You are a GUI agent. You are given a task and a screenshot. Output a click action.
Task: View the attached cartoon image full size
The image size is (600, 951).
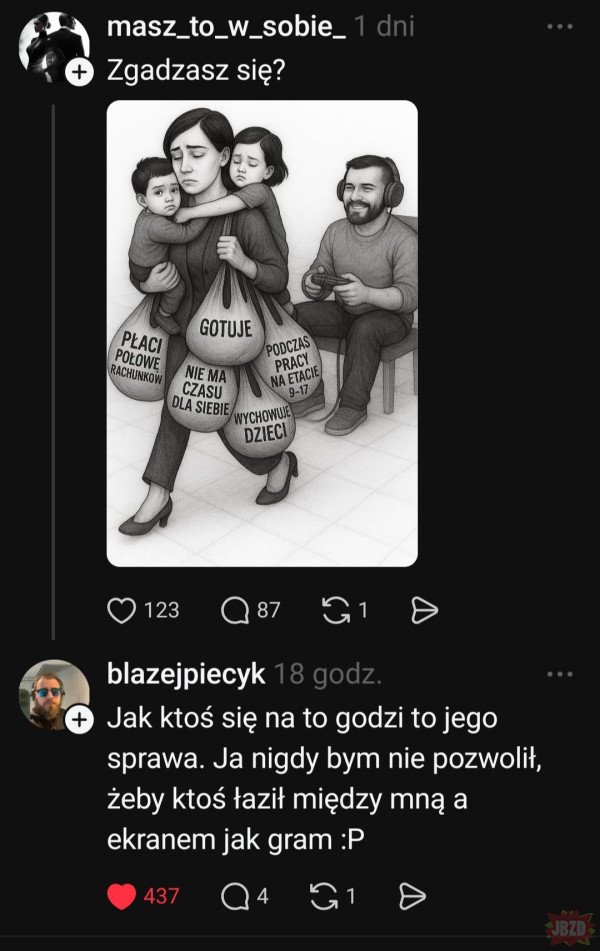262,334
